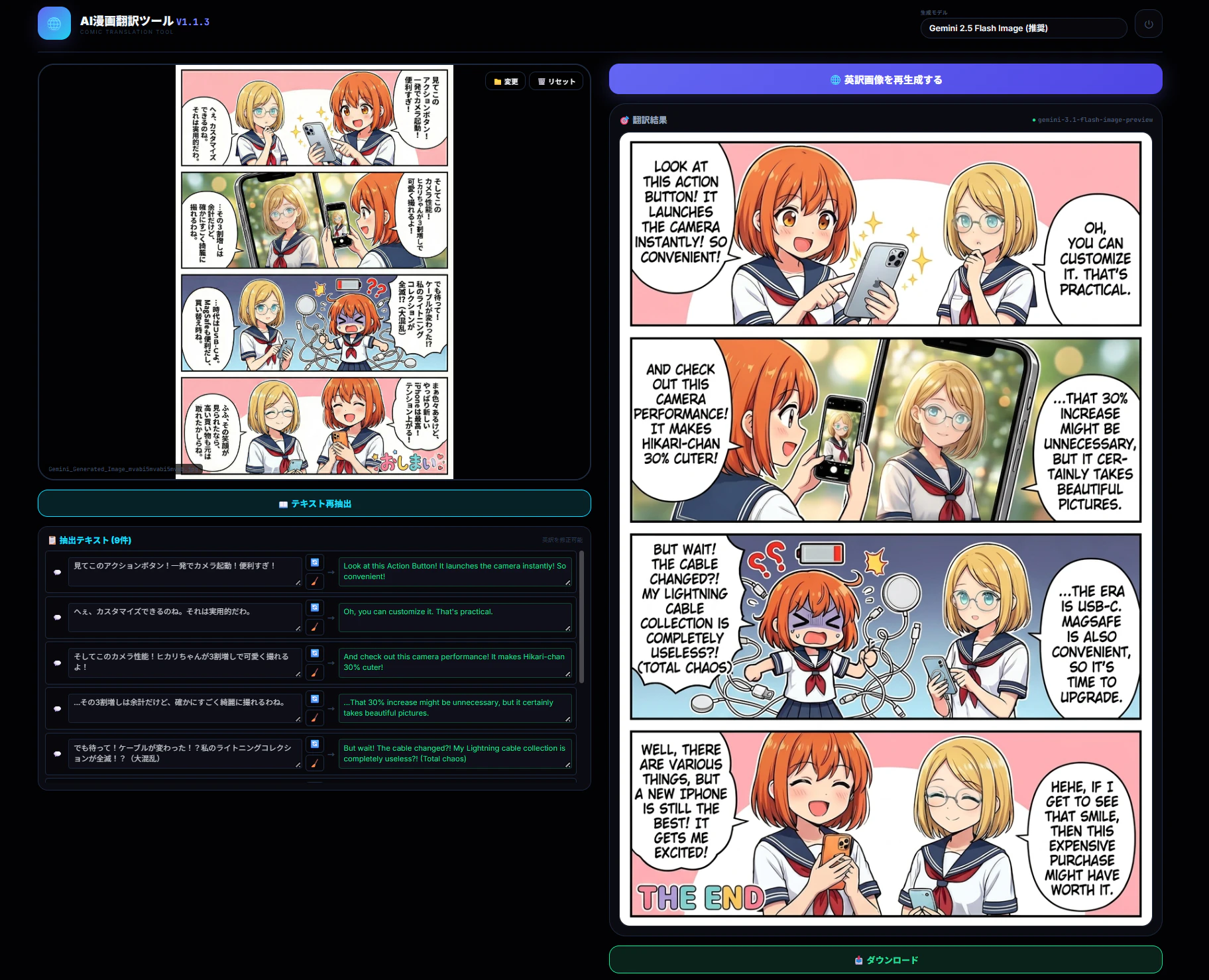Click speech bubble icon beside でも待って row
The height and width of the screenshot is (980, 1209).
click(58, 754)
